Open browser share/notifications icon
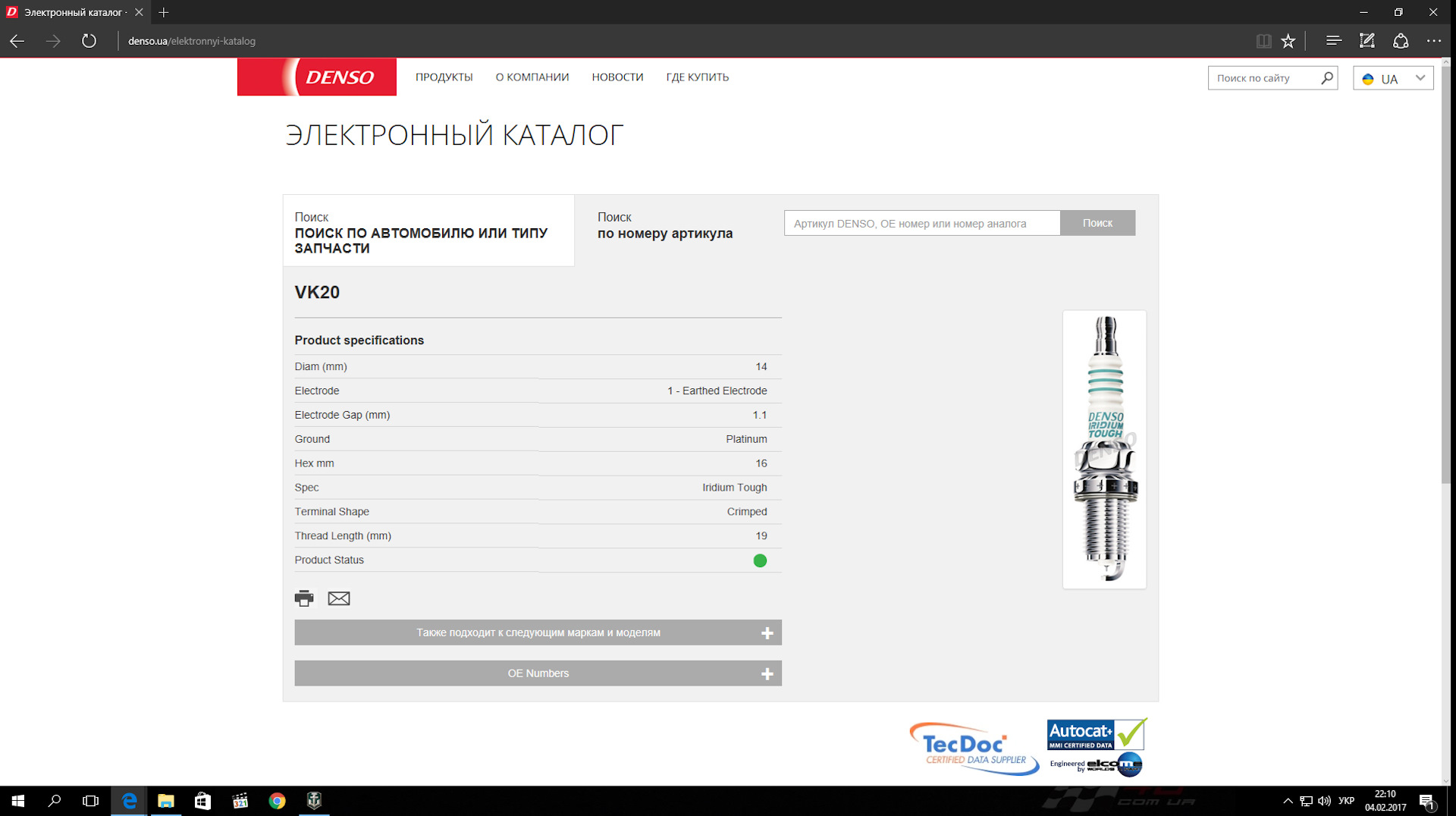The width and height of the screenshot is (1456, 816). 1401,41
